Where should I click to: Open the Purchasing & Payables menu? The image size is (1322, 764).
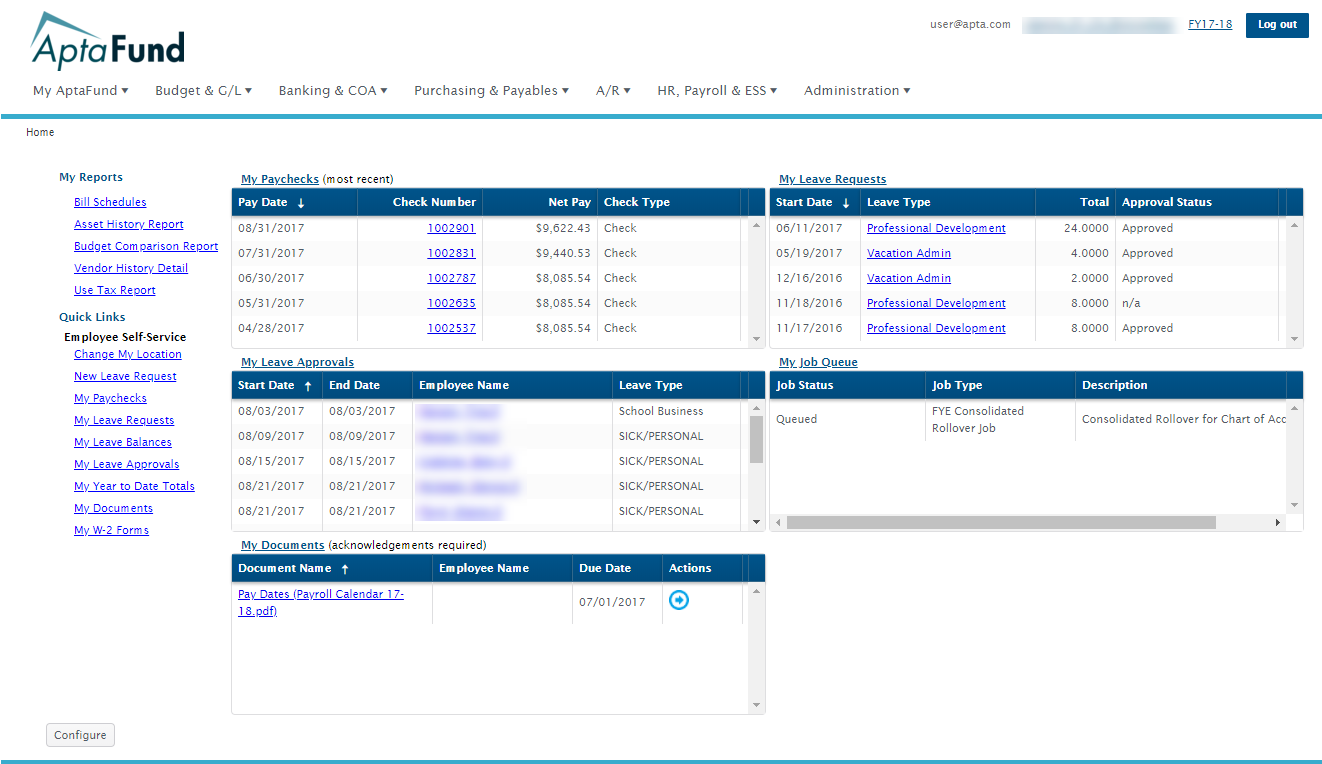(491, 91)
